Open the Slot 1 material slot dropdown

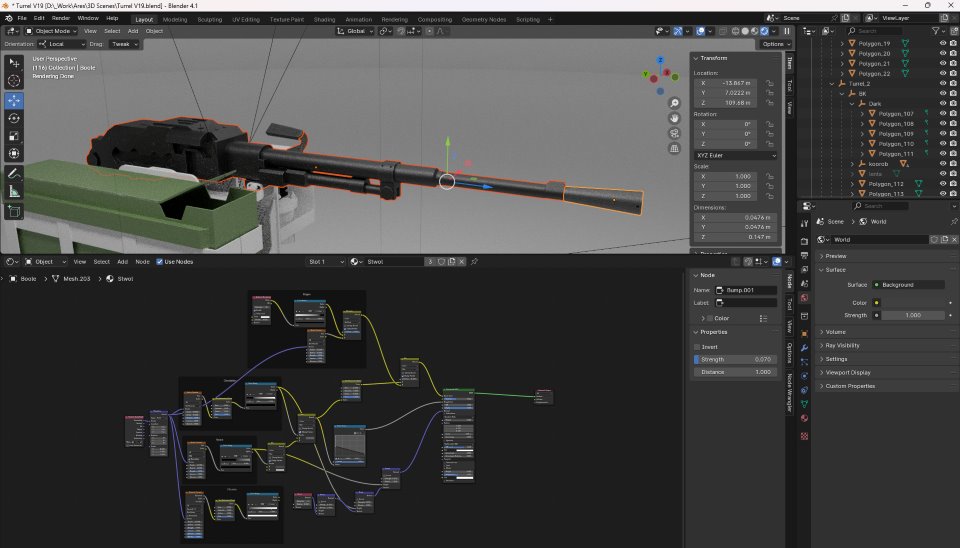click(x=326, y=261)
